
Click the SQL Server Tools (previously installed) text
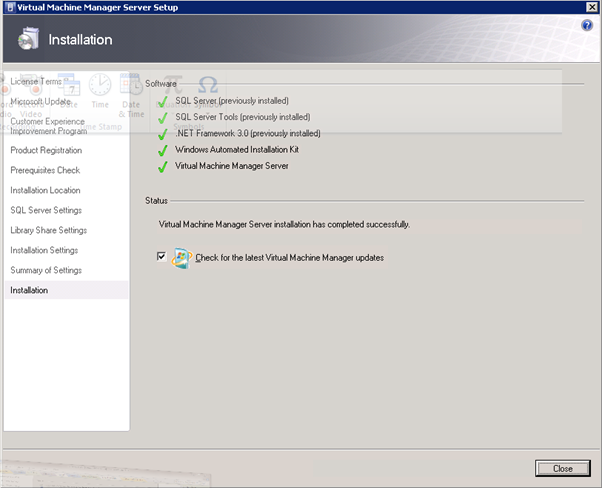[x=243, y=117]
